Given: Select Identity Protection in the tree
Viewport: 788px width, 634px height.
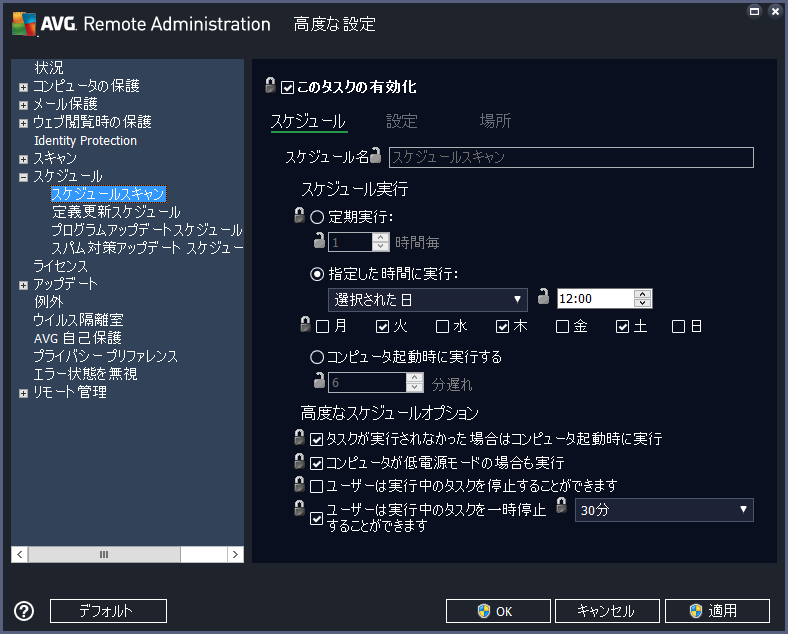Looking at the screenshot, I should click(x=85, y=141).
